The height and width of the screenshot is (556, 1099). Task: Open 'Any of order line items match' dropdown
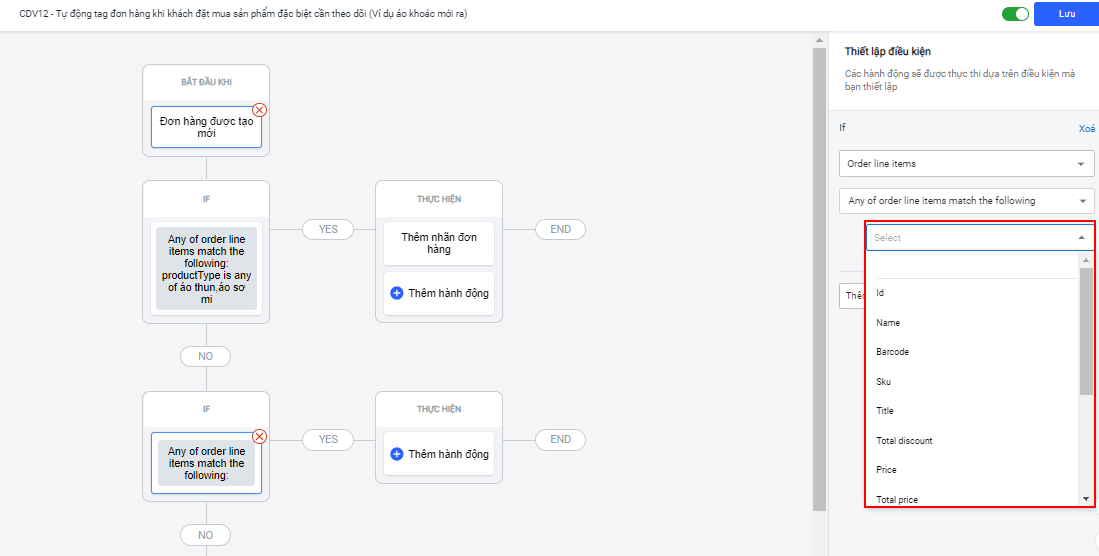tap(966, 201)
